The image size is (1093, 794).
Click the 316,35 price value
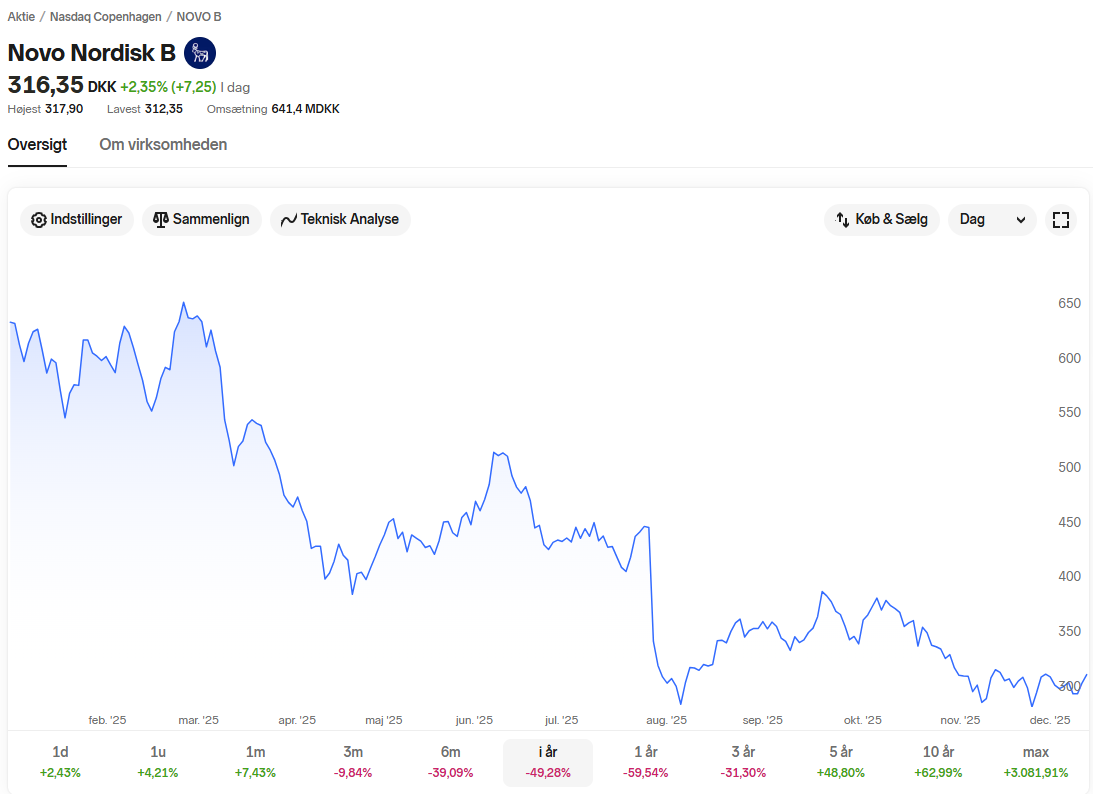click(x=45, y=85)
